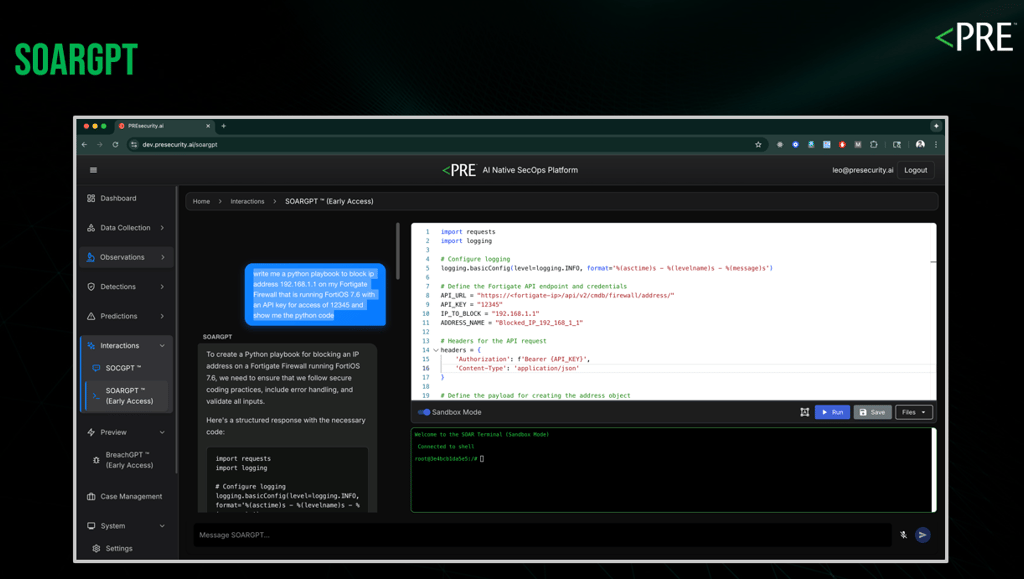Click the Home breadcrumb link
This screenshot has height=579, width=1024.
(x=201, y=201)
